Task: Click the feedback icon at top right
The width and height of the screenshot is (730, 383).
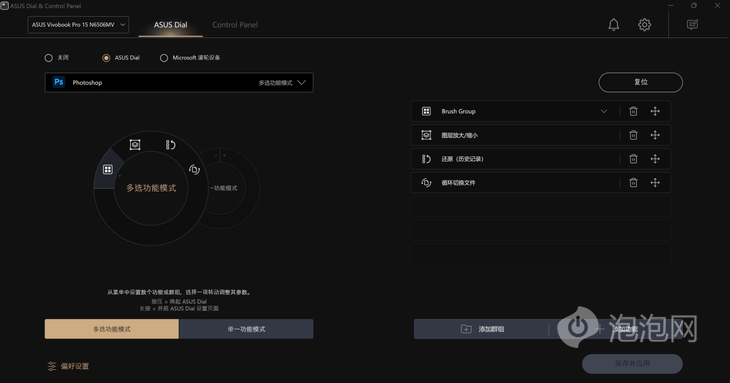Action: coord(692,25)
